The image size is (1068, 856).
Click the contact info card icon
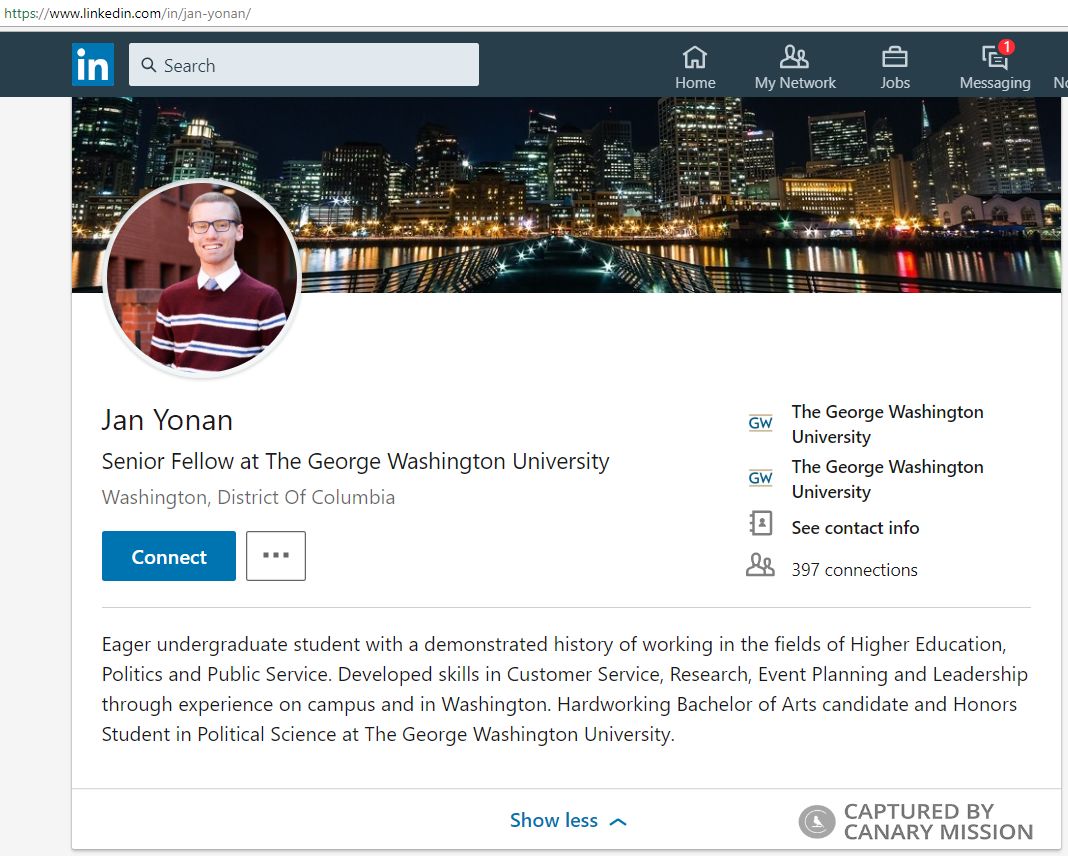tap(761, 524)
